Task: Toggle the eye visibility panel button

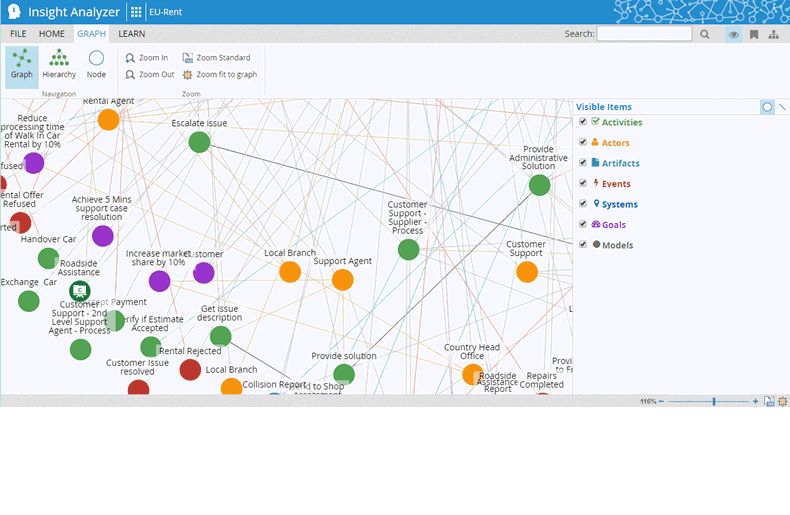Action: (x=734, y=34)
